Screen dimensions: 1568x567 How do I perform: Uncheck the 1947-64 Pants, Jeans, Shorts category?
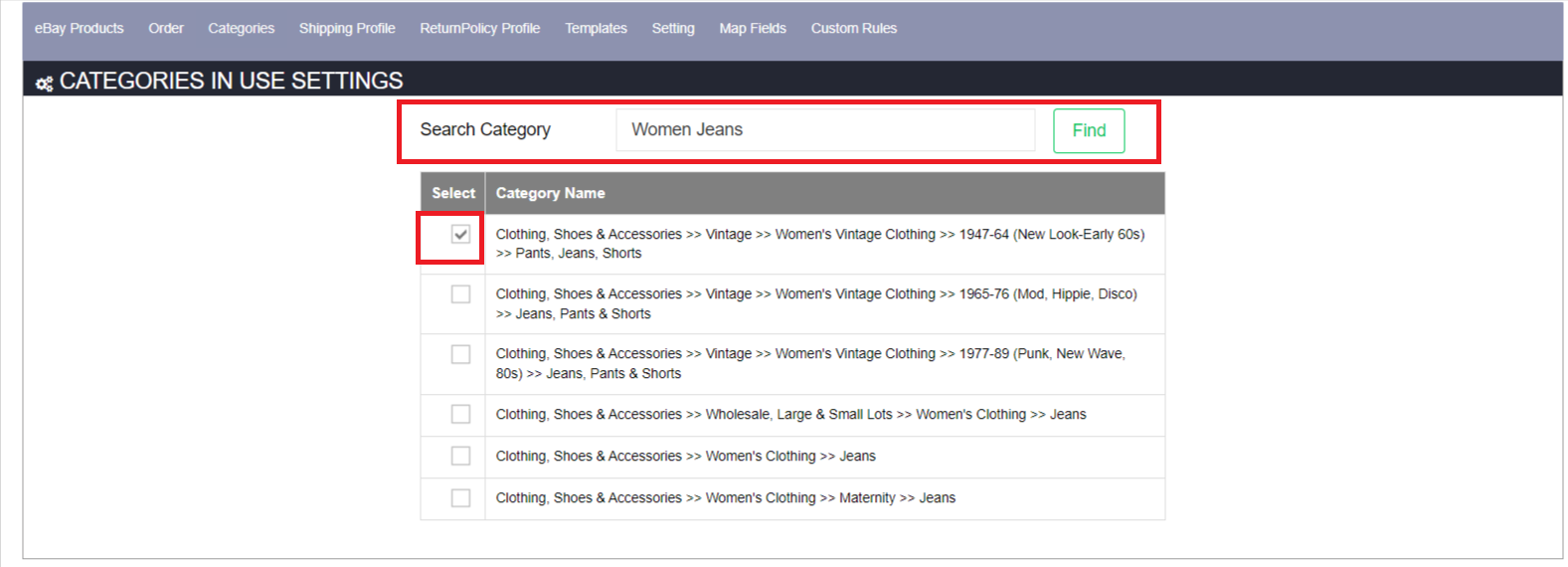point(460,235)
